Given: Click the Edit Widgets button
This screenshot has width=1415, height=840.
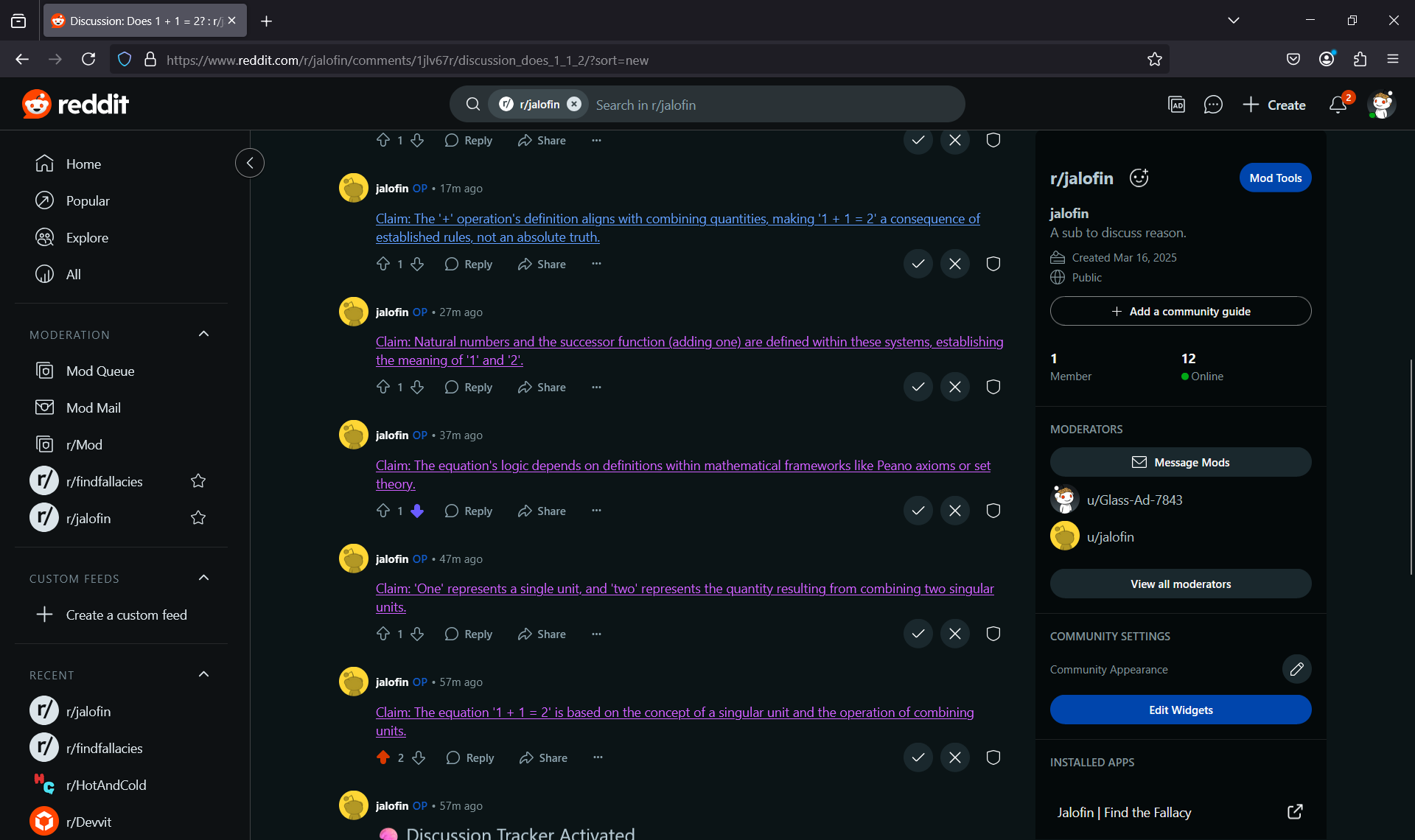Looking at the screenshot, I should (1180, 710).
